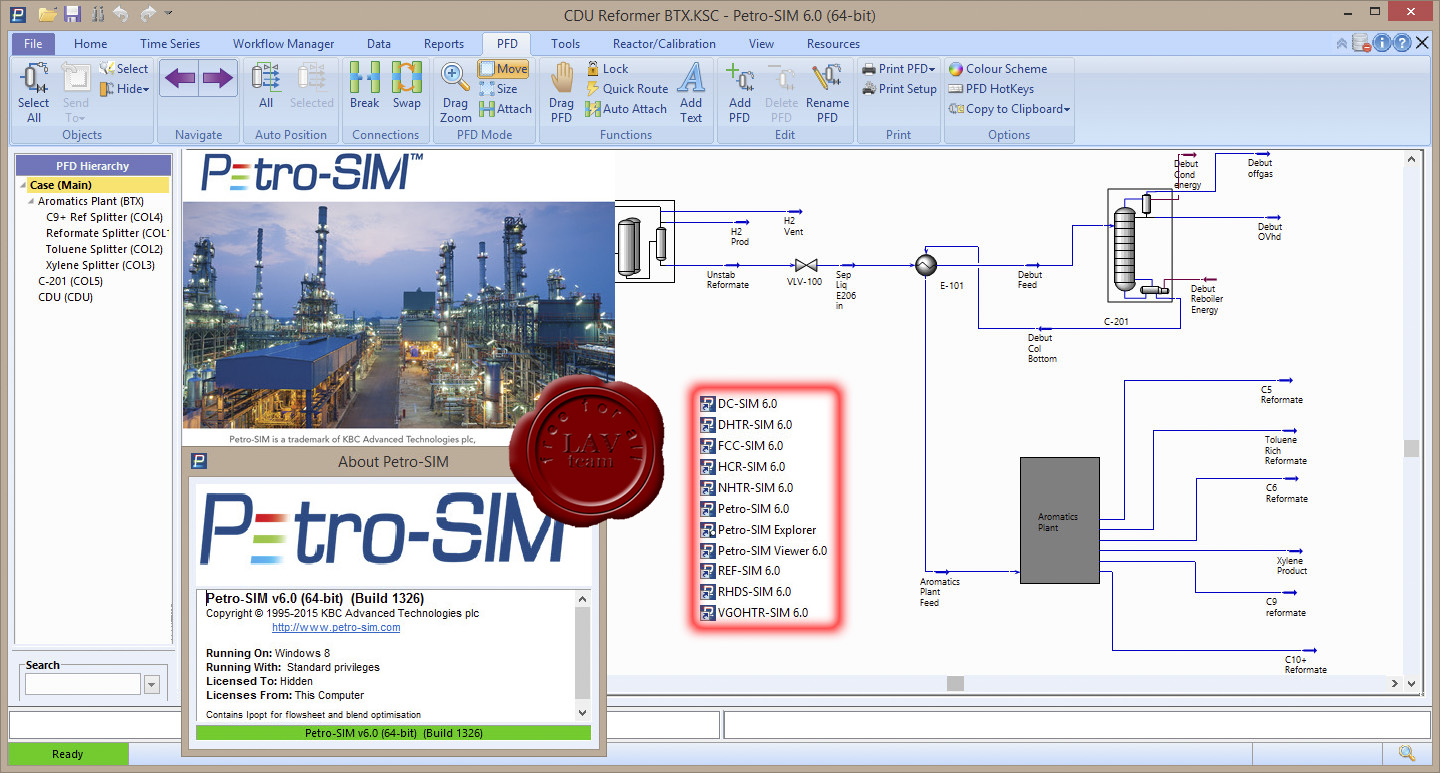The height and width of the screenshot is (773, 1440).
Task: Select CDU (CDU) in PFD hierarchy
Action: coord(65,297)
